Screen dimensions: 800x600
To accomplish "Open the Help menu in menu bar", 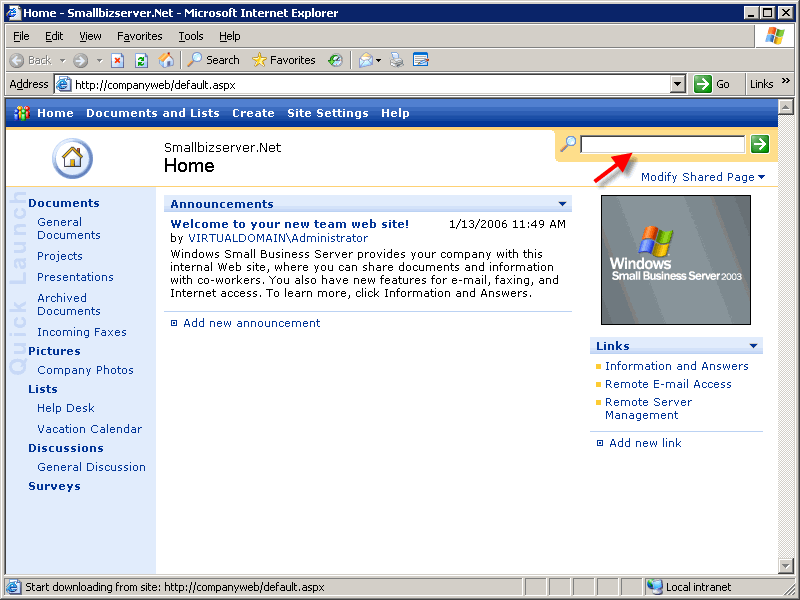I will [x=230, y=36].
